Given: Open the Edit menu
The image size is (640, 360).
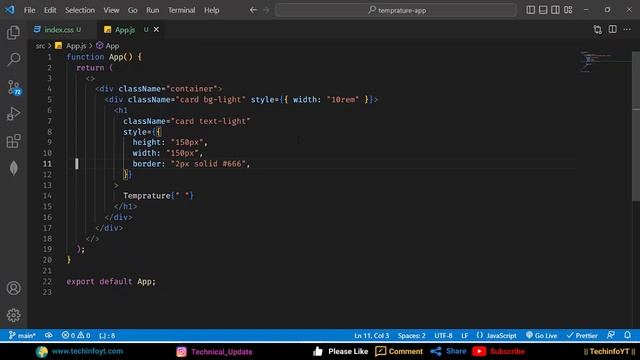Looking at the screenshot, I should click(x=50, y=10).
